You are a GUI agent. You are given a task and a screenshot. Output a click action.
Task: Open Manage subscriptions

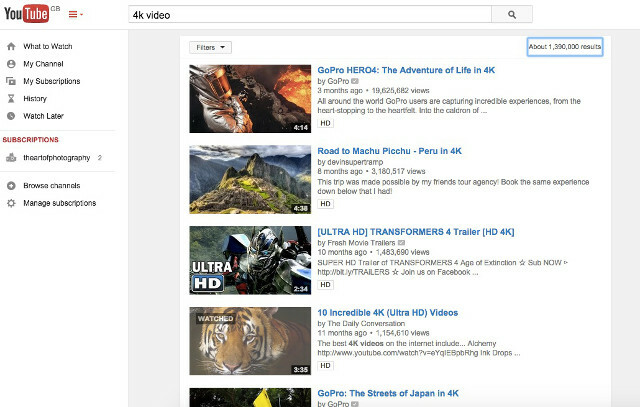coord(60,203)
